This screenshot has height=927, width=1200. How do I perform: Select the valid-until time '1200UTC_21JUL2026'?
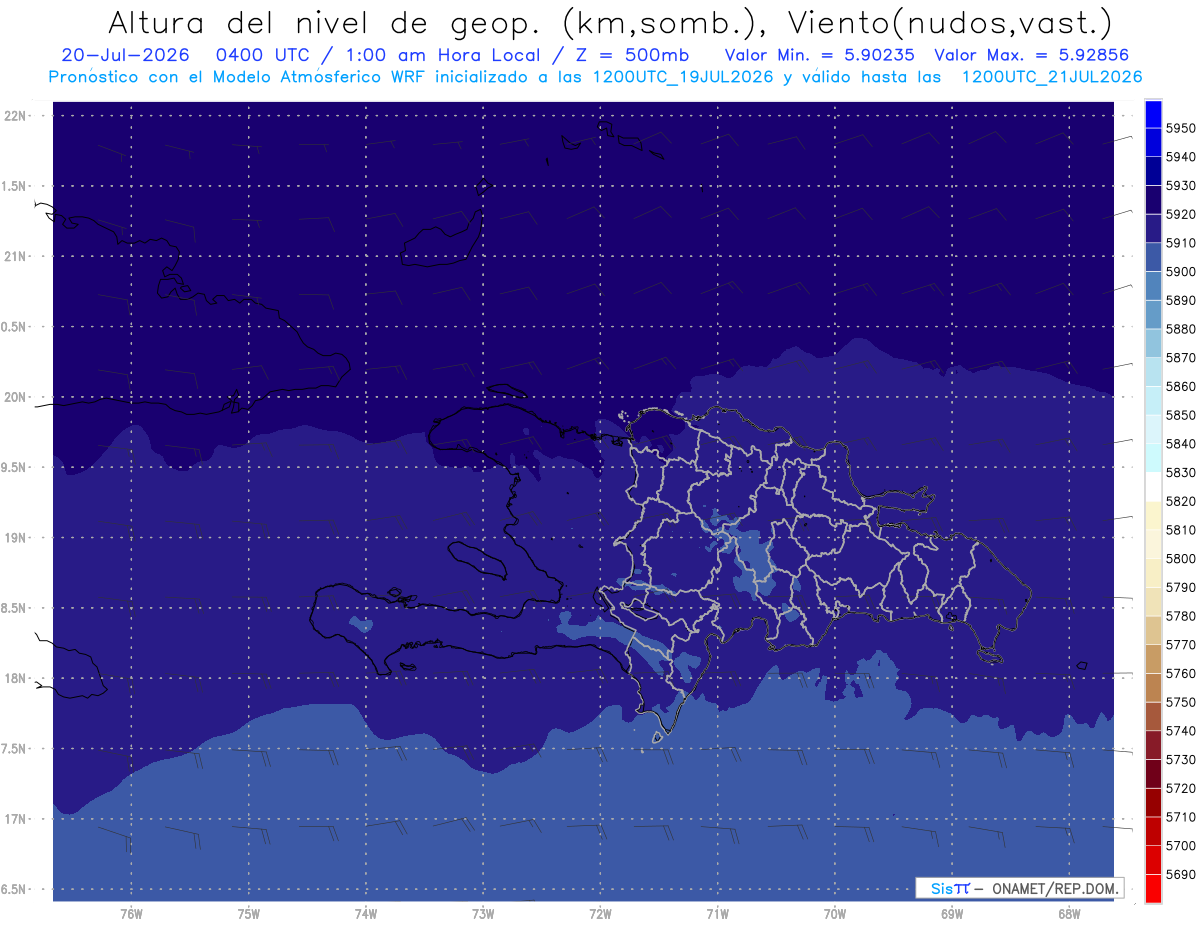(1052, 77)
